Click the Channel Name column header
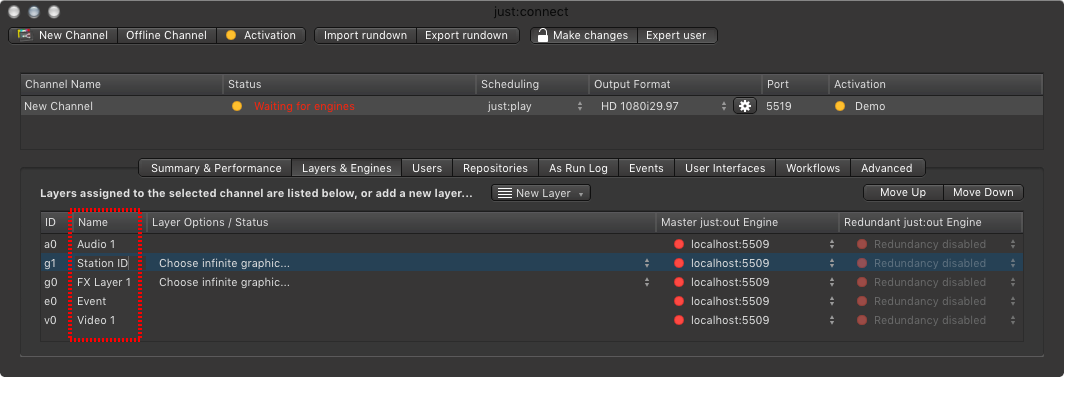The height and width of the screenshot is (397, 1084). pos(122,84)
